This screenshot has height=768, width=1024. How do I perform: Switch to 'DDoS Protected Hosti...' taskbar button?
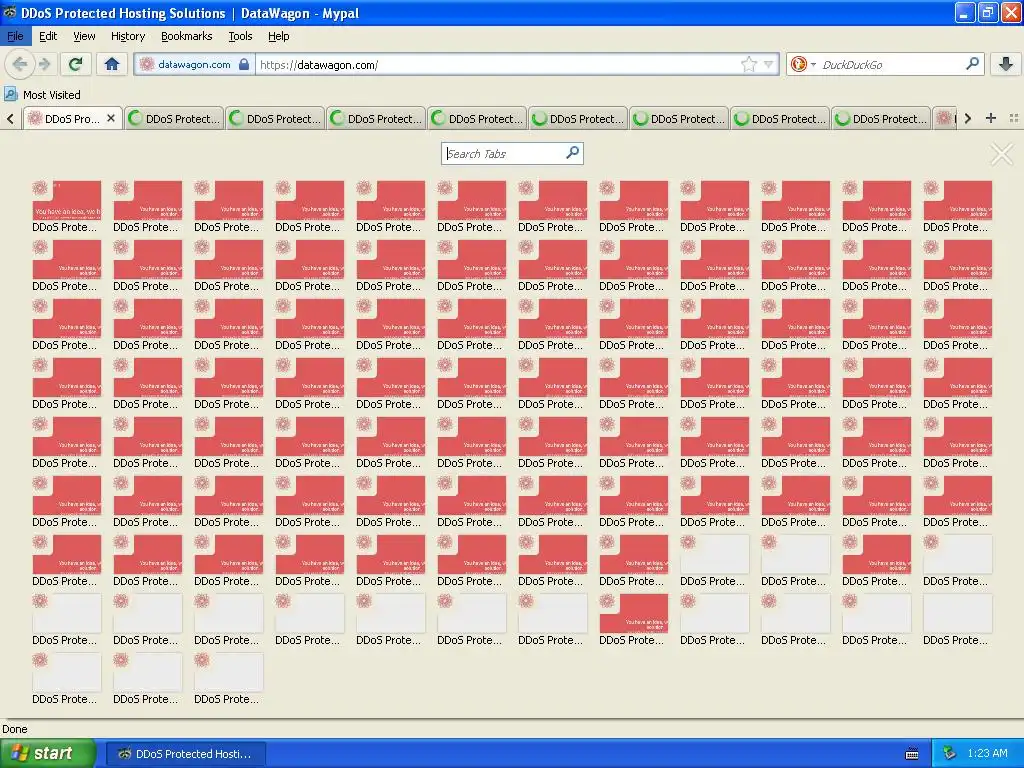coord(185,754)
